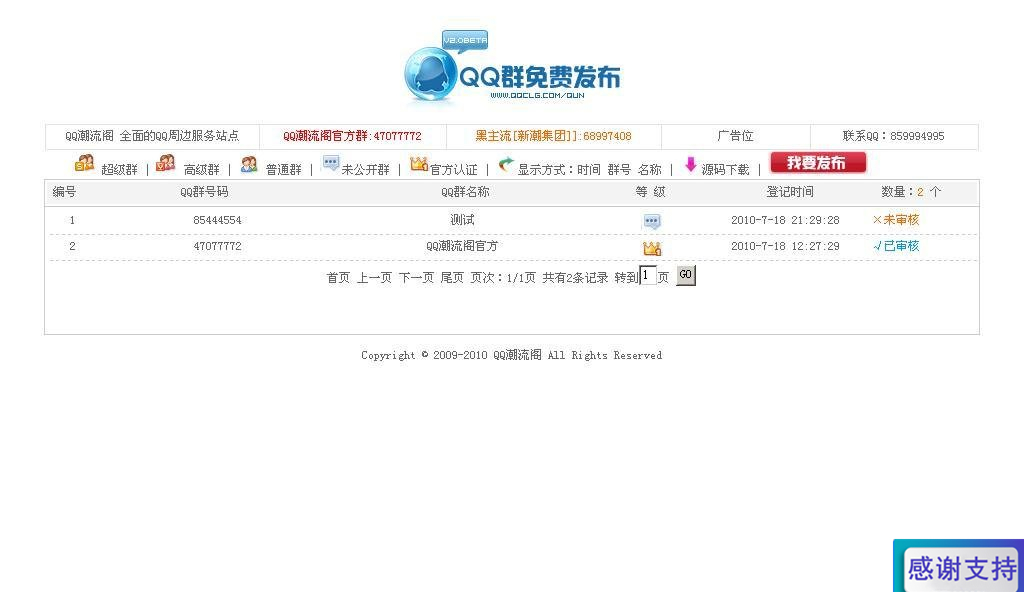Image resolution: width=1024 pixels, height=592 pixels.
Task: Click the GO page jump button
Action: pyautogui.click(x=685, y=275)
